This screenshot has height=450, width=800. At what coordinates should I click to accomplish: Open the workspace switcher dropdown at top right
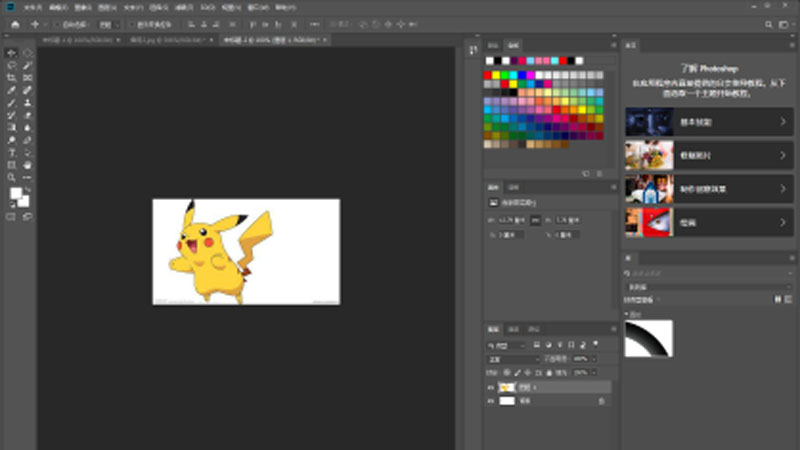point(785,24)
